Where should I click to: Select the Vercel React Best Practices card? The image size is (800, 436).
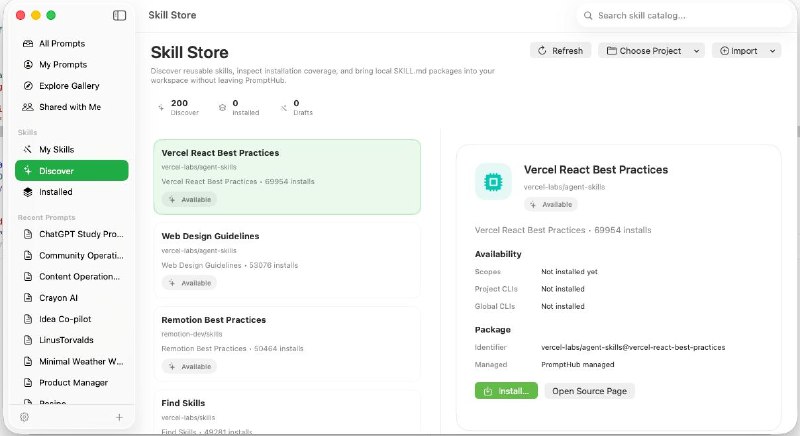coord(287,176)
